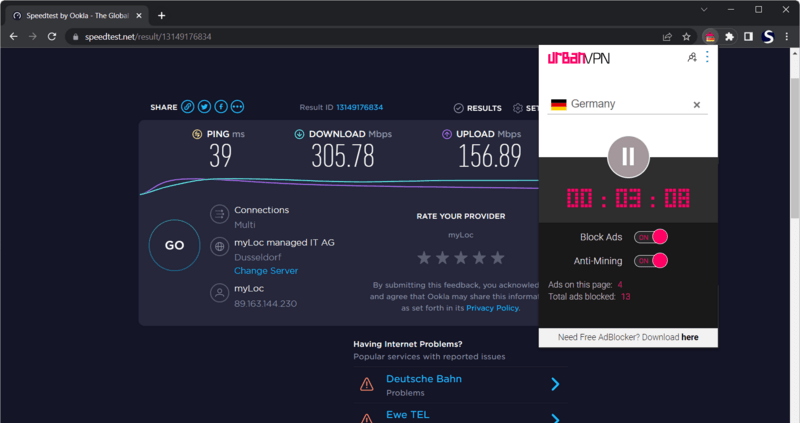Click IP address 89.163.144.230
Screen dimensions: 800x423
point(265,304)
